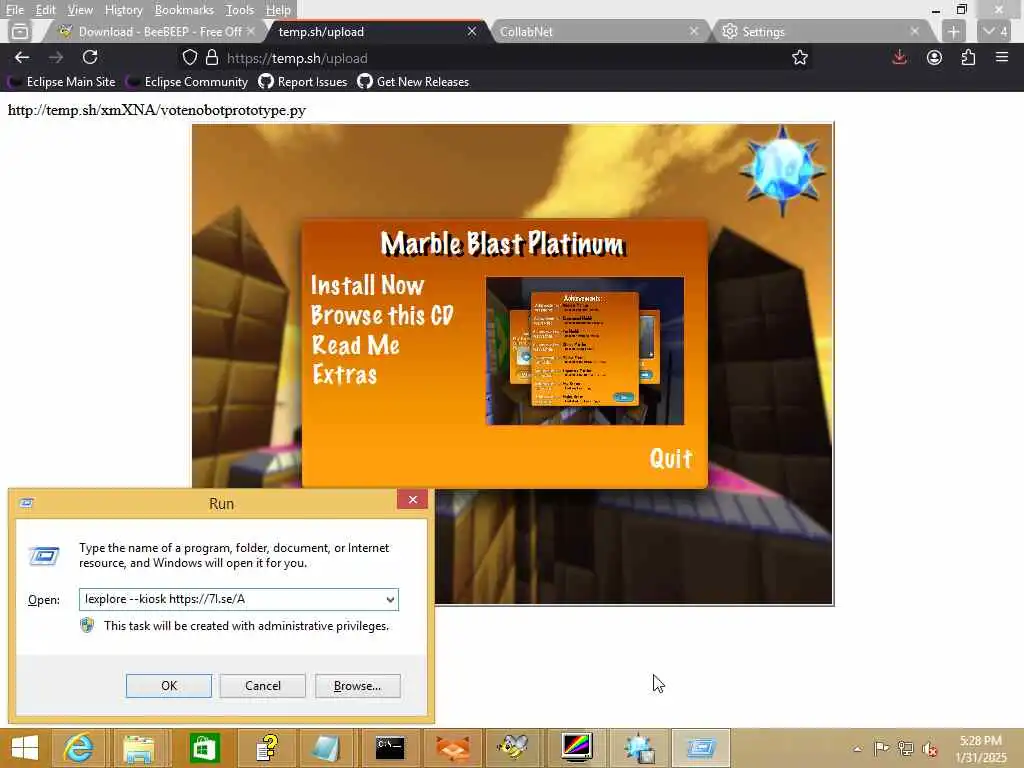Click OK in the Run dialog
The image size is (1024, 768).
[x=168, y=686]
